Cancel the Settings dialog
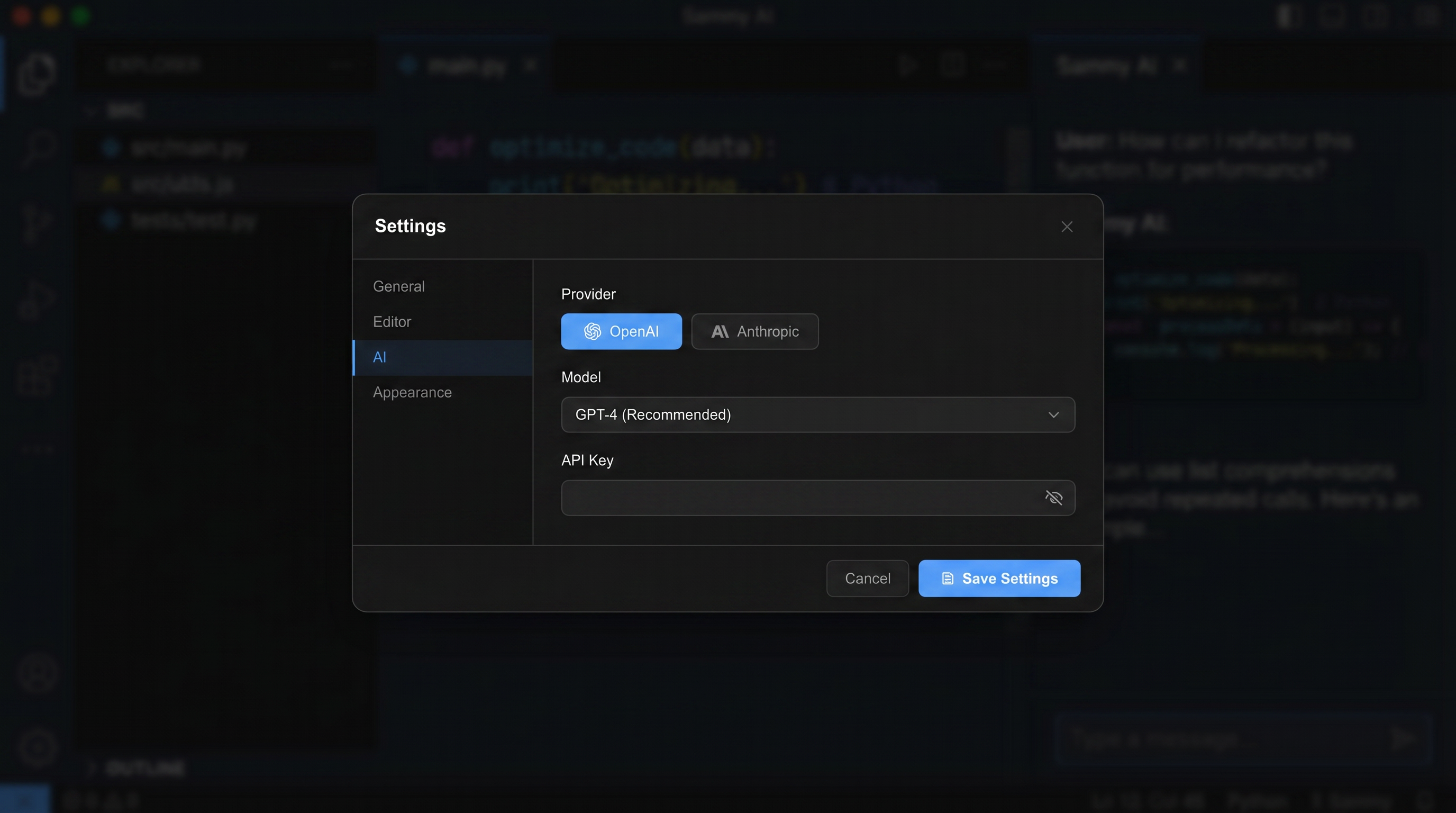 click(x=867, y=578)
